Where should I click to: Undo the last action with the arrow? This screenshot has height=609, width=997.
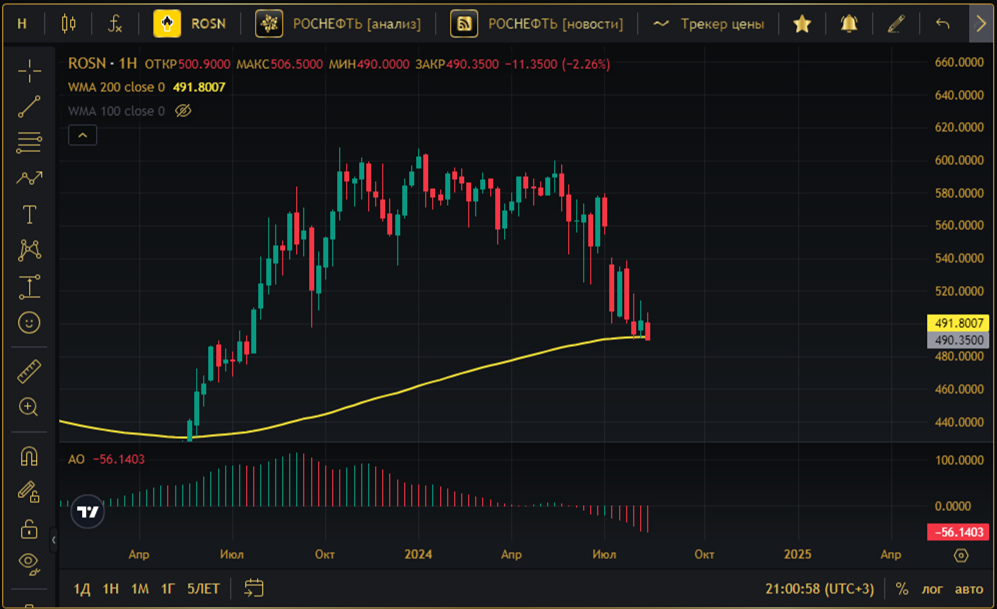(x=943, y=24)
